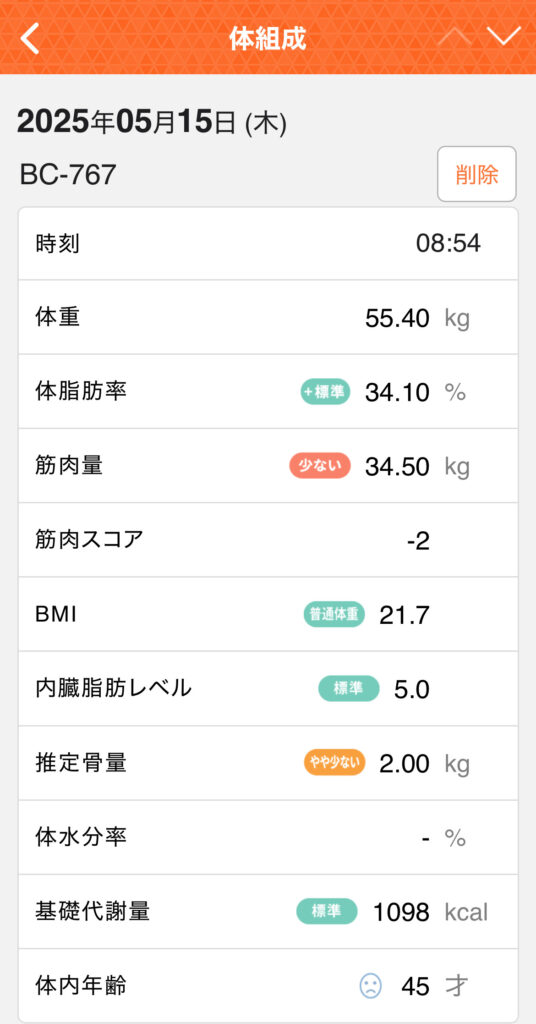
Task: Select the 体内年齢 45 才 value
Action: pyautogui.click(x=435, y=986)
